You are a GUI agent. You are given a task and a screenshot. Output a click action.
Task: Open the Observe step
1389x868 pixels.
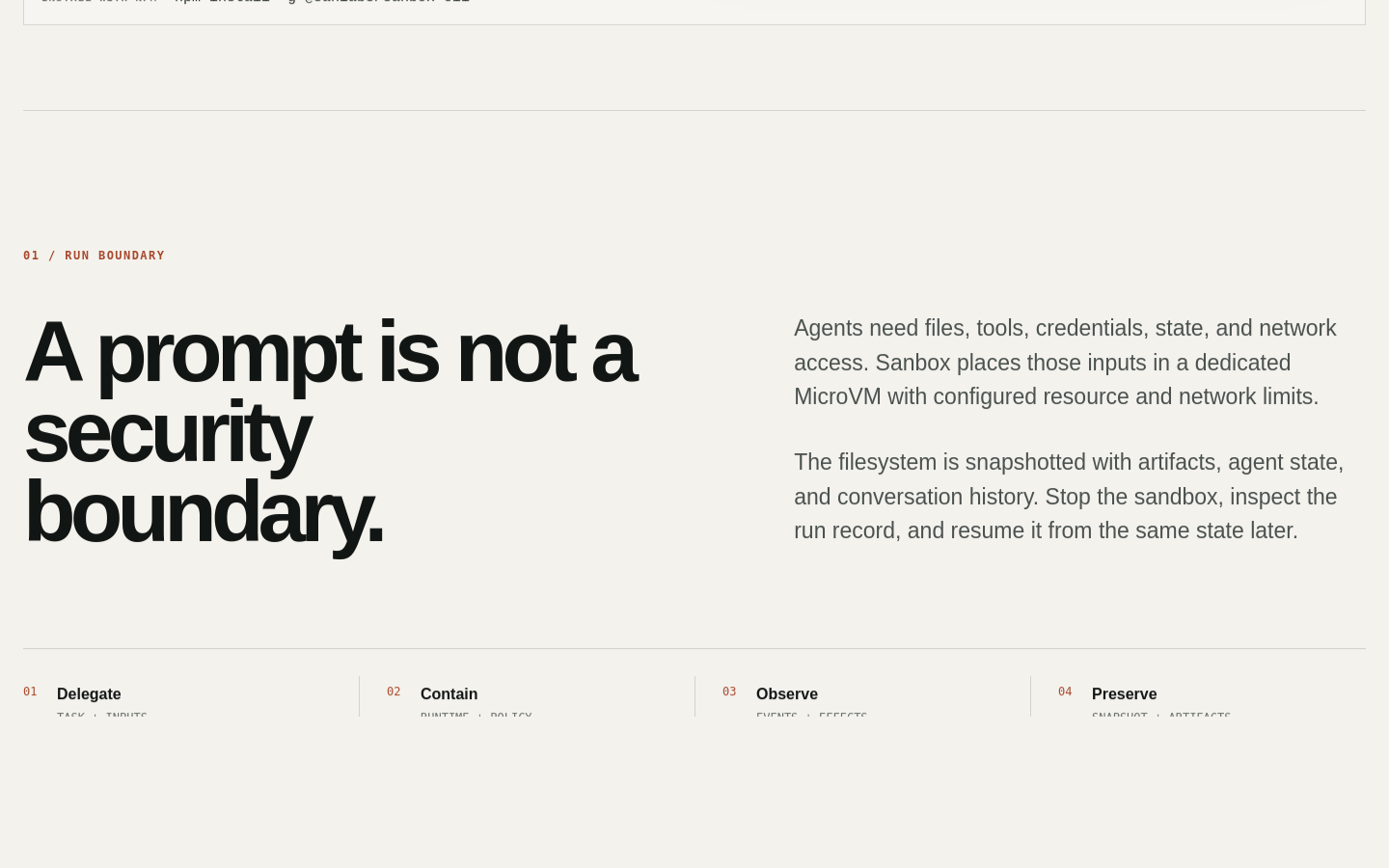787,694
